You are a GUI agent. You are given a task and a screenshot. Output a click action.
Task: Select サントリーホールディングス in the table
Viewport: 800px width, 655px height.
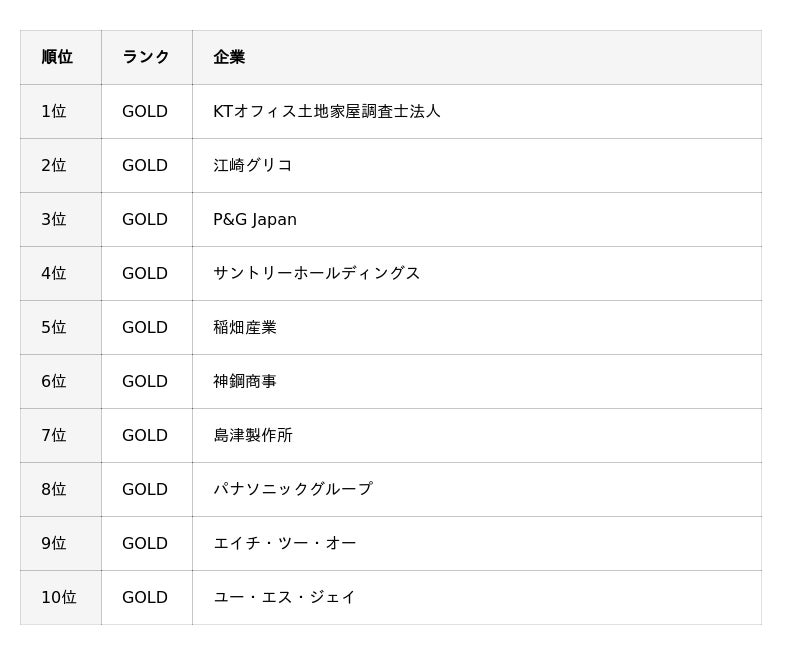pyautogui.click(x=316, y=273)
